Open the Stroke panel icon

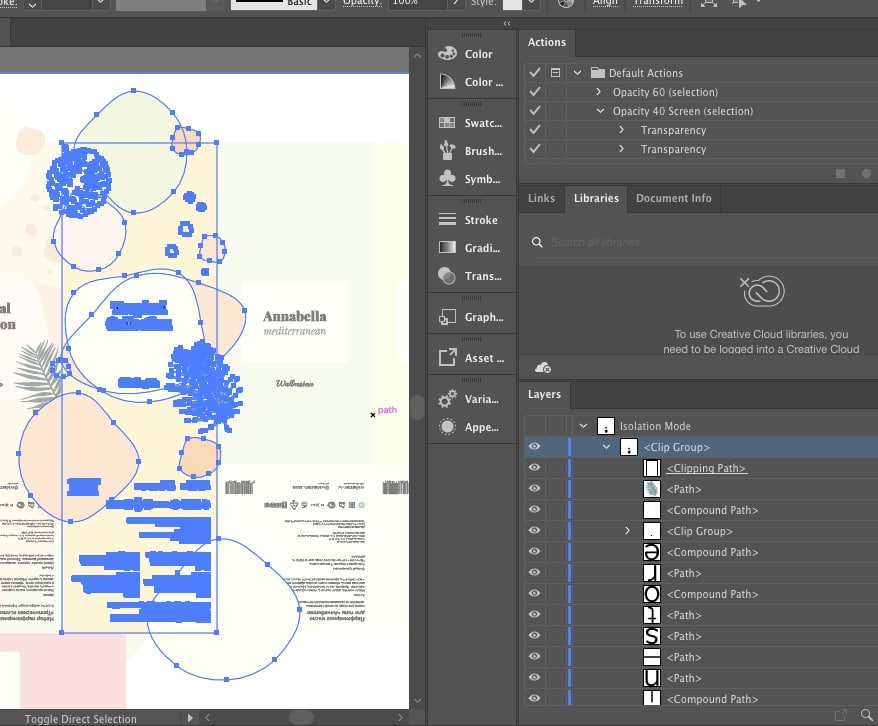tap(447, 220)
